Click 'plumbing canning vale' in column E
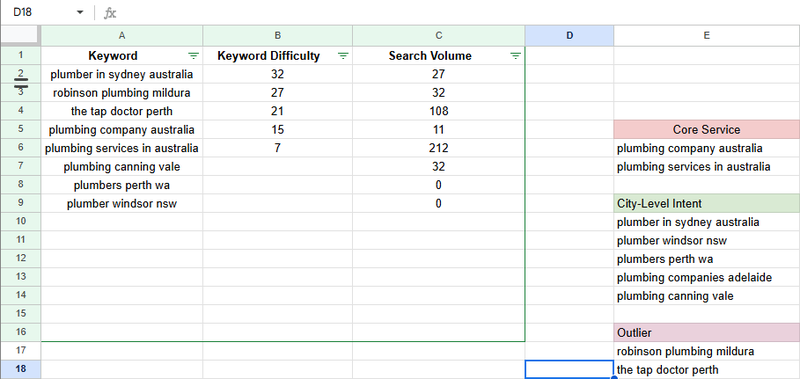 pyautogui.click(x=707, y=296)
